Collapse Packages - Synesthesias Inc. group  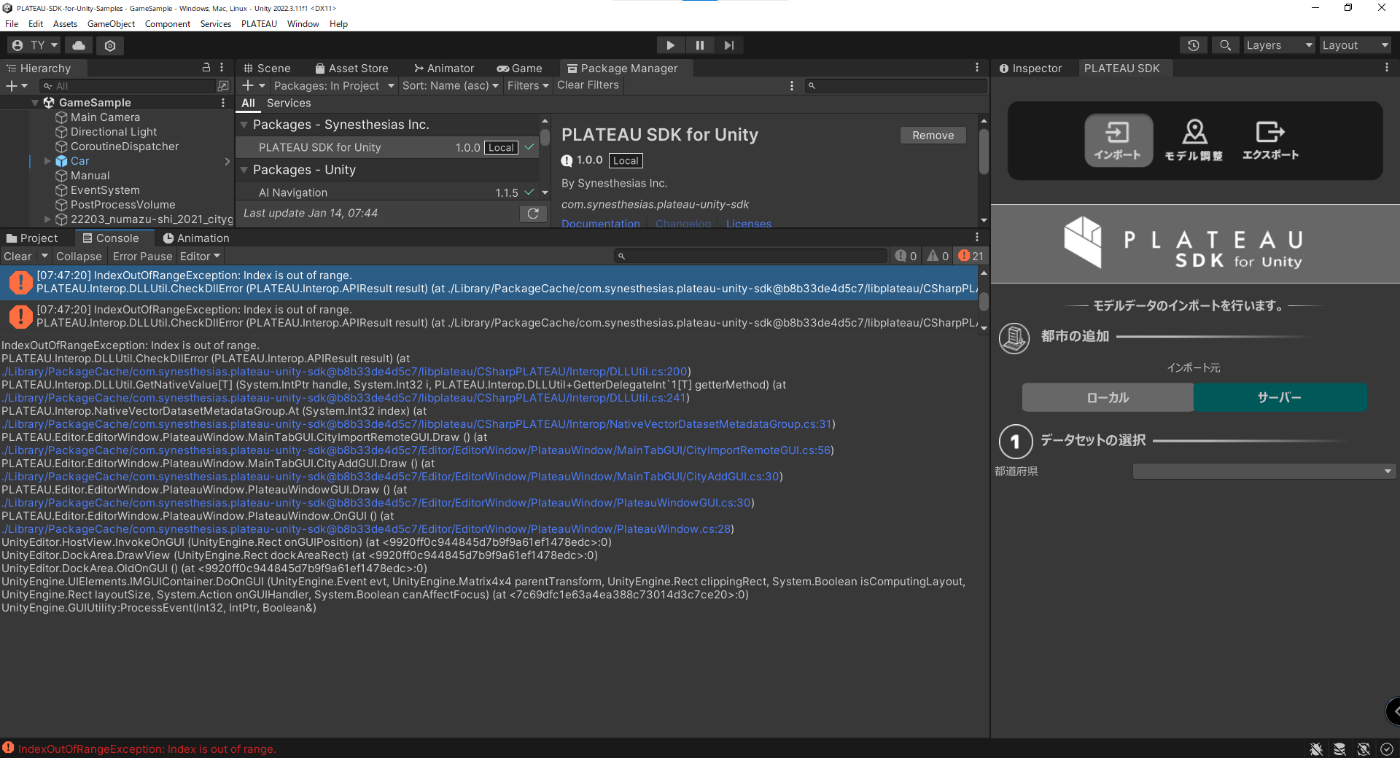(x=244, y=125)
